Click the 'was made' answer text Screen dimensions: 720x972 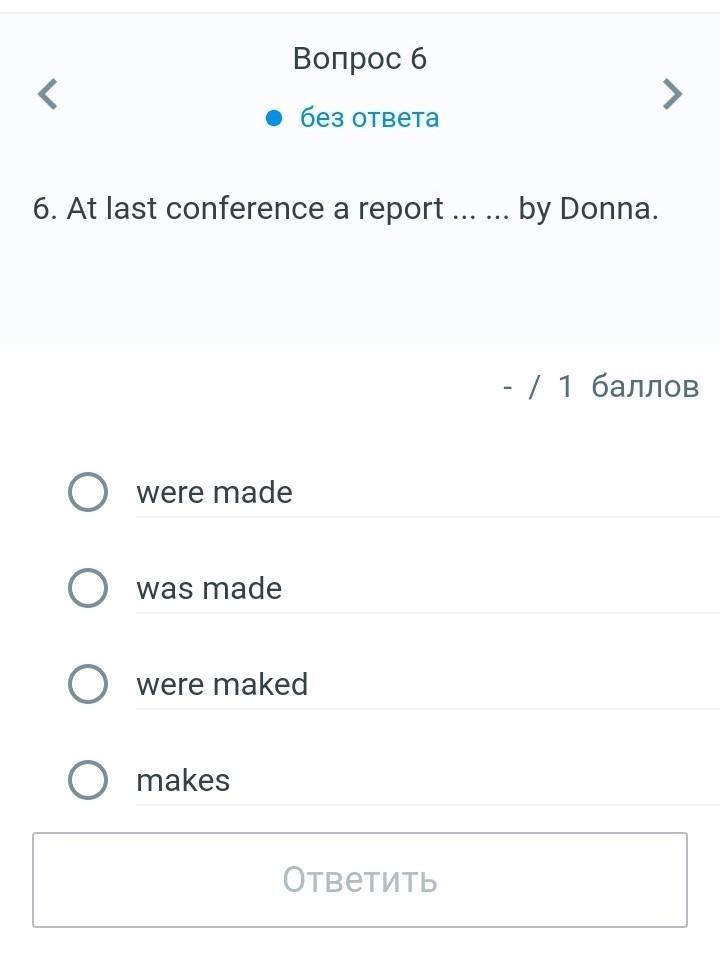point(209,588)
